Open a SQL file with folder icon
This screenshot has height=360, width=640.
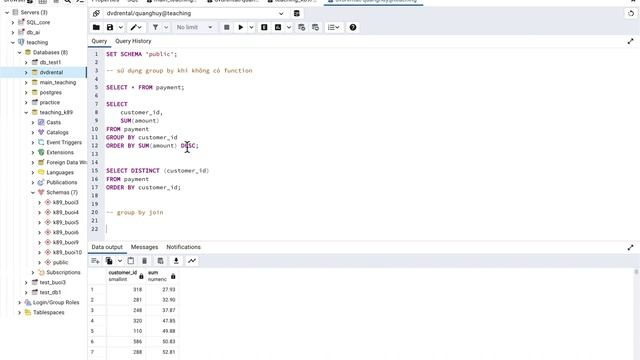96,27
